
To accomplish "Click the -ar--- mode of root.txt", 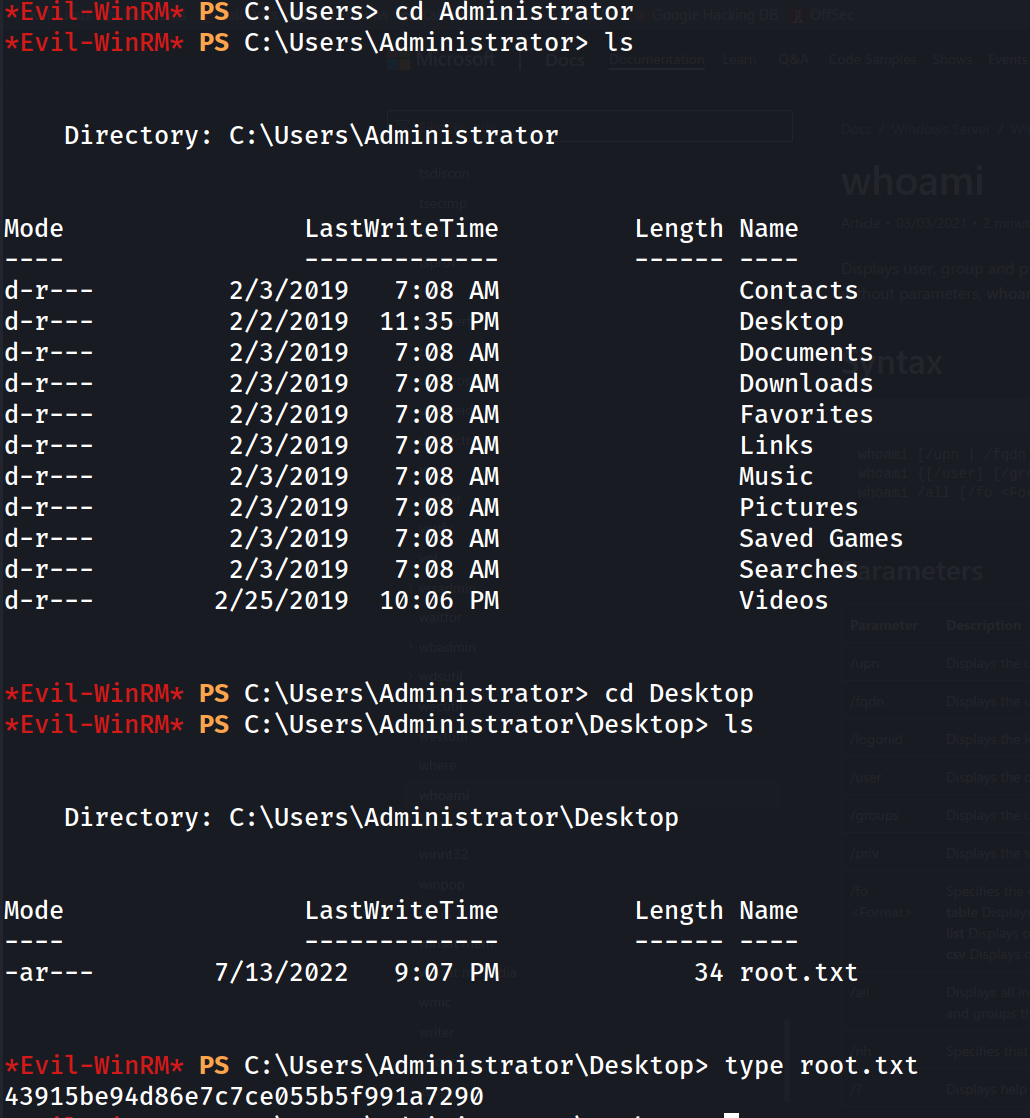I will (49, 973).
